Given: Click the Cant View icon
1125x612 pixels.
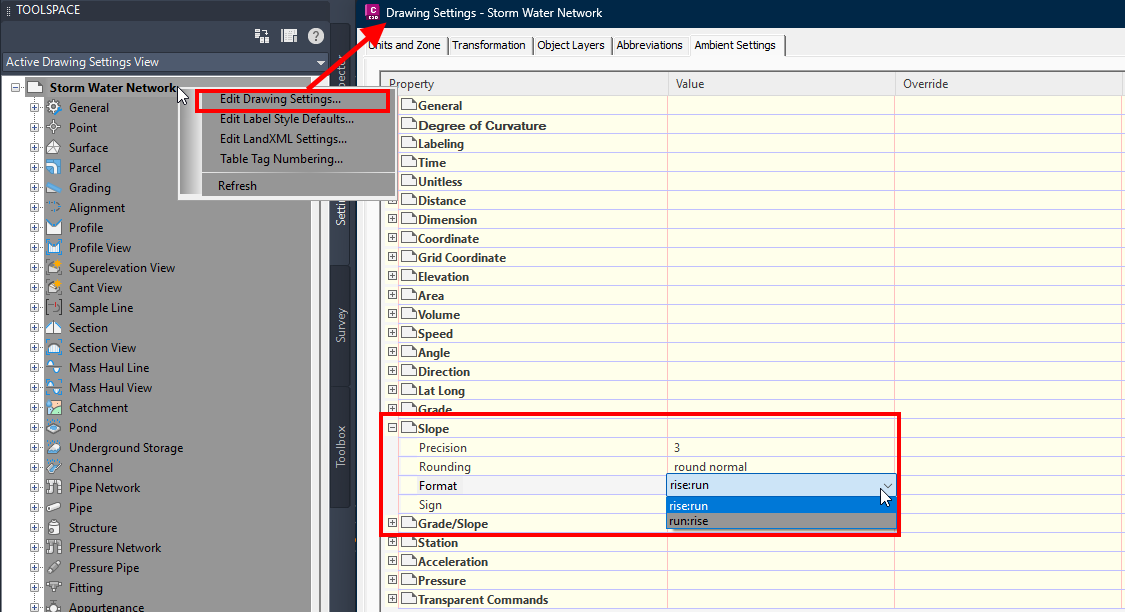Looking at the screenshot, I should [54, 288].
